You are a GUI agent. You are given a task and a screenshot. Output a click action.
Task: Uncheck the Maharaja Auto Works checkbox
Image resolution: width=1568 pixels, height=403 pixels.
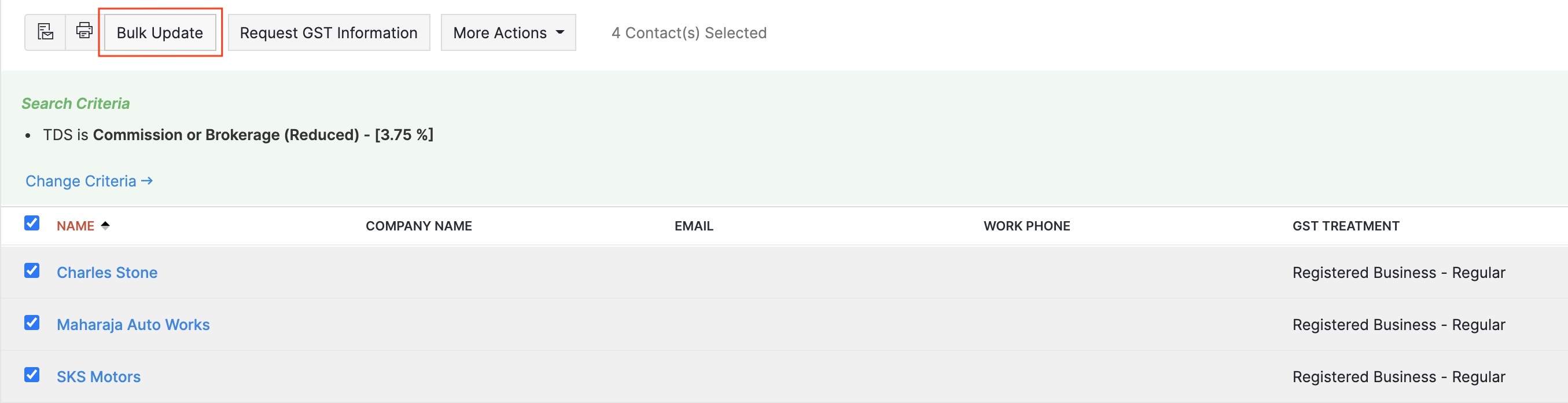click(32, 323)
